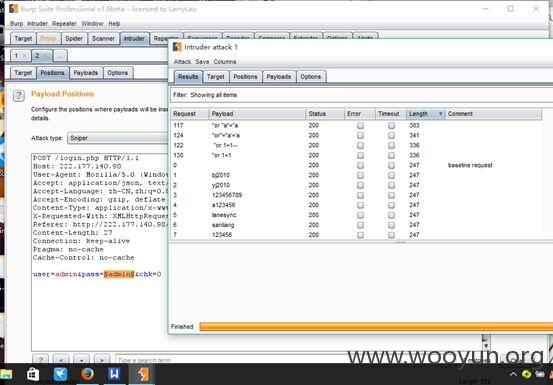Open the blue bird app on taskbar
553x385 pixels.
coord(60,374)
